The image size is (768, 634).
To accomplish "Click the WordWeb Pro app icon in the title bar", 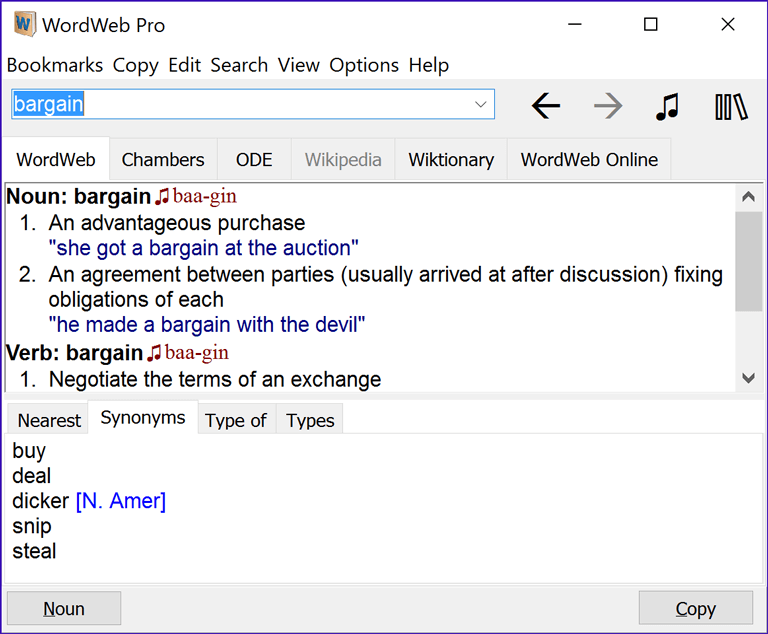I will point(24,24).
